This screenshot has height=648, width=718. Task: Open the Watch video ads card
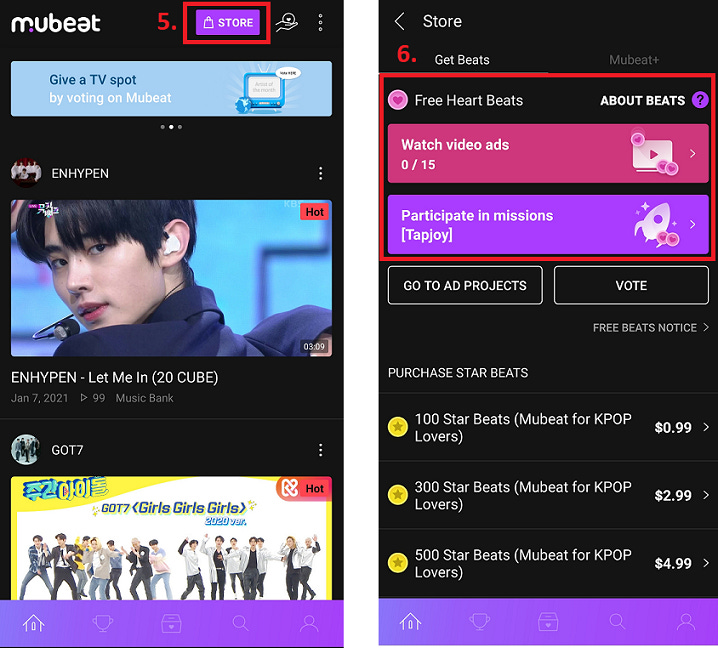click(x=548, y=153)
